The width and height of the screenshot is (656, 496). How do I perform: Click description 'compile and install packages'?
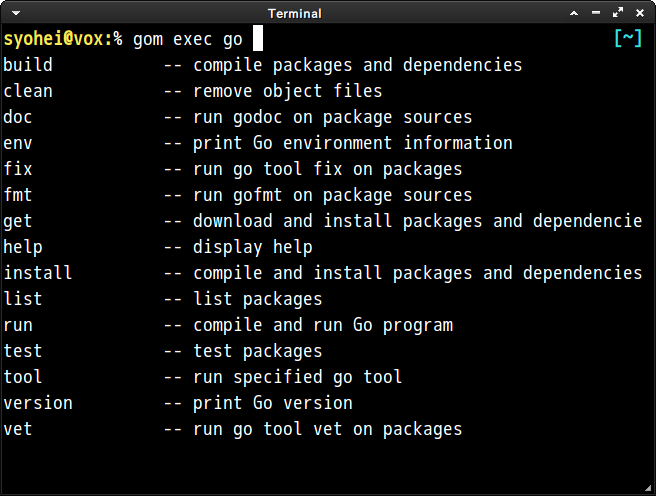(x=333, y=273)
